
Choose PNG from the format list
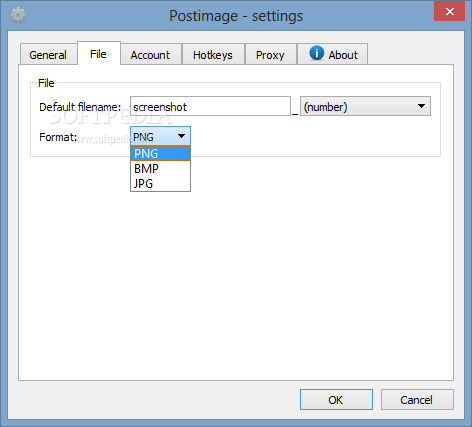[160, 154]
